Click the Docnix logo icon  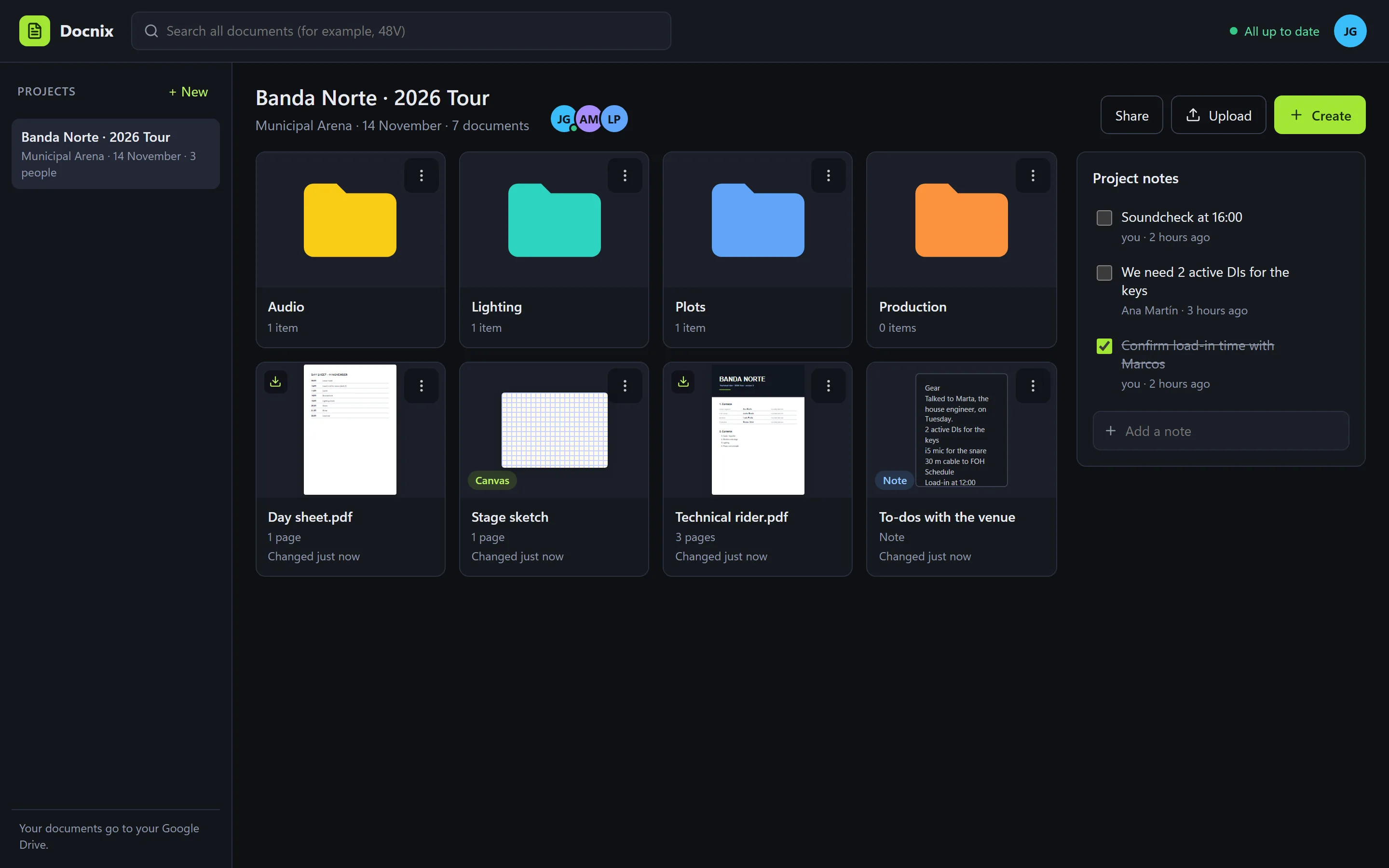tap(34, 31)
